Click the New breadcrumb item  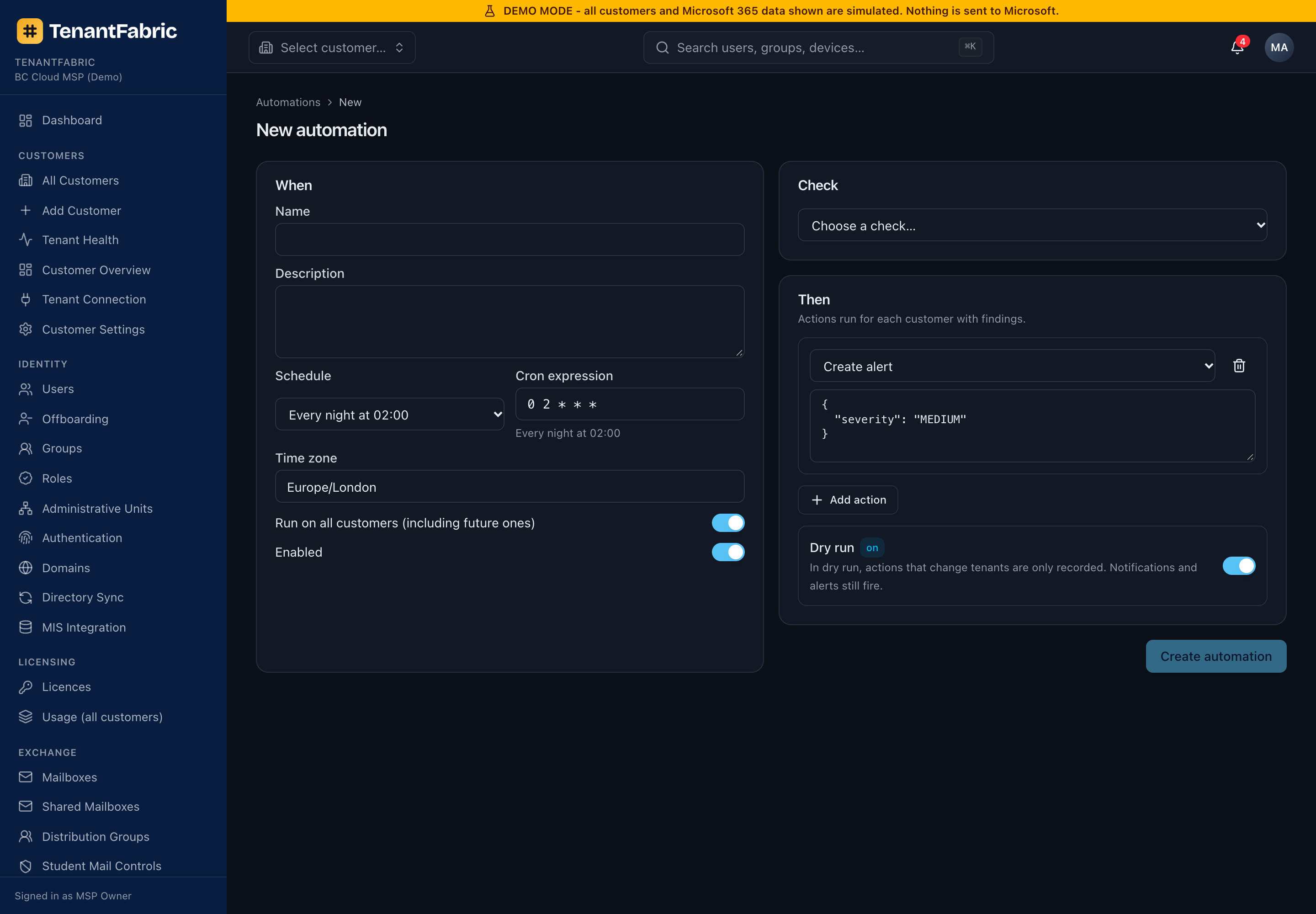pos(350,102)
